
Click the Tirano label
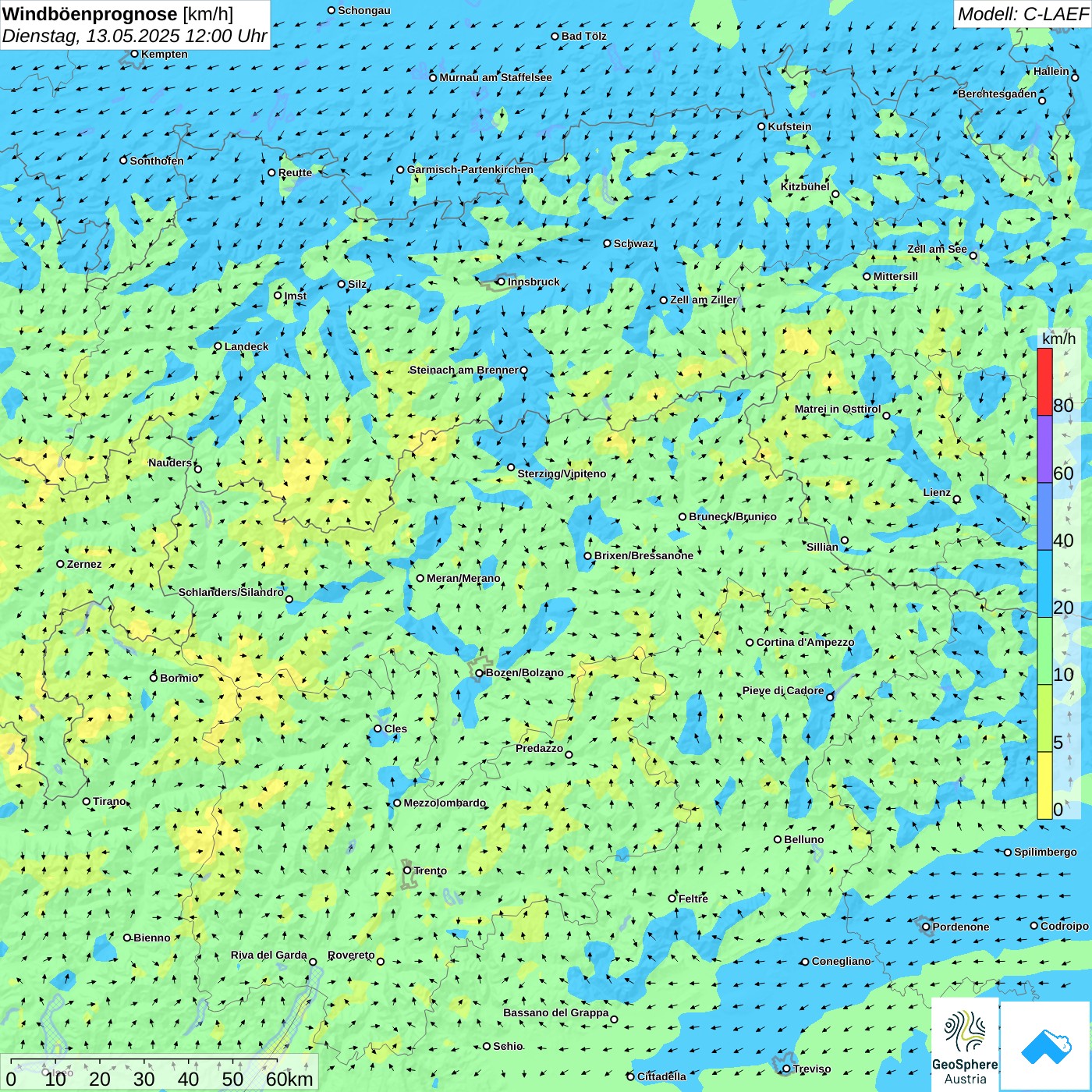coord(109,801)
